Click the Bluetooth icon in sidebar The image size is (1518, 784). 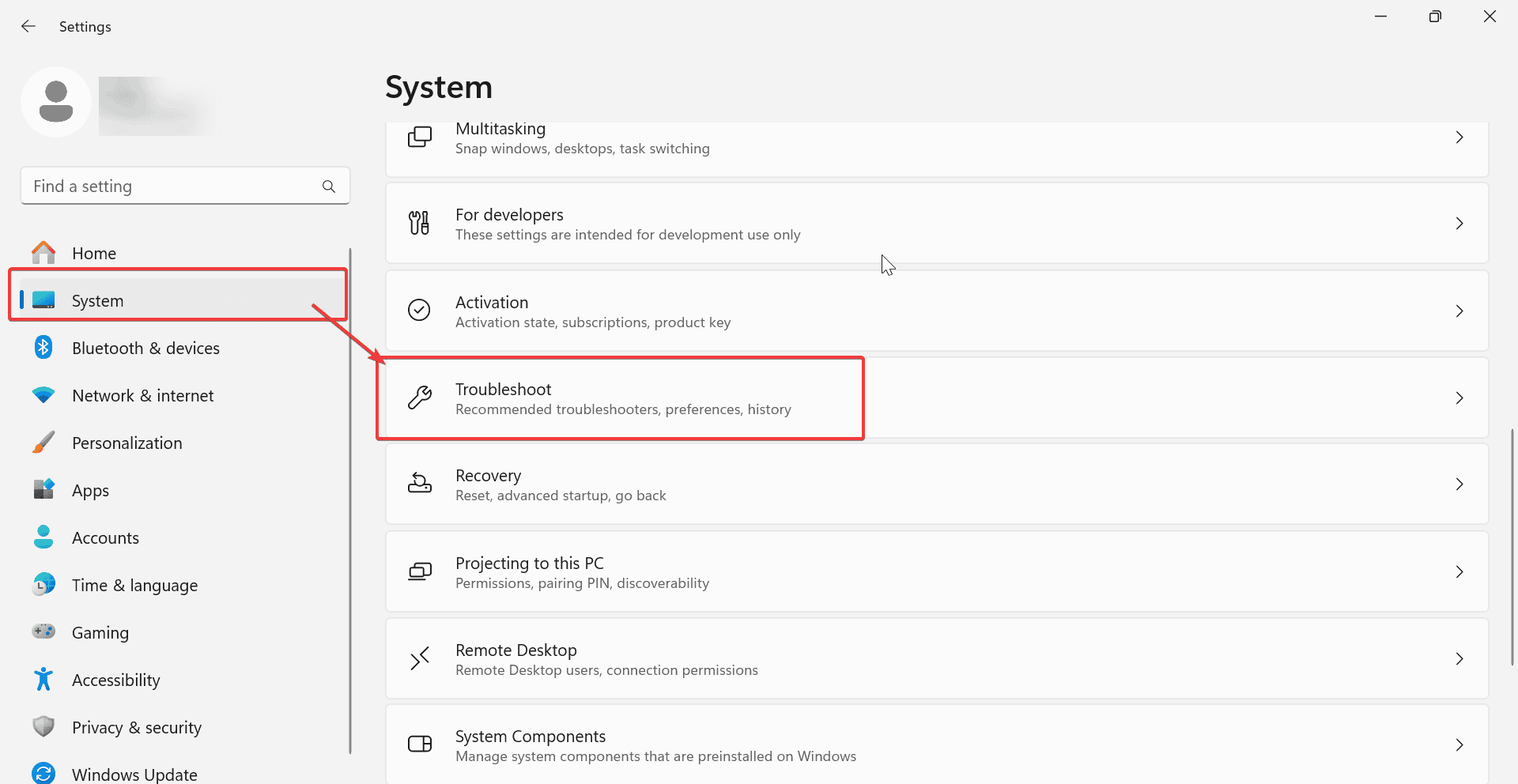point(43,348)
